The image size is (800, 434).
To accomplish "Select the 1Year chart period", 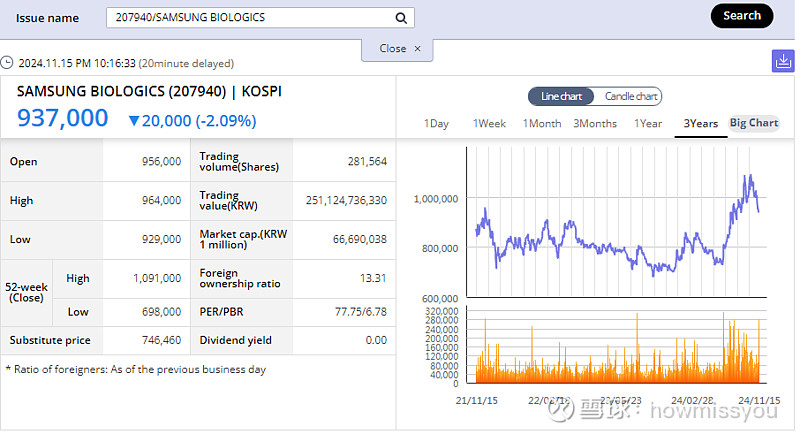I will 648,123.
